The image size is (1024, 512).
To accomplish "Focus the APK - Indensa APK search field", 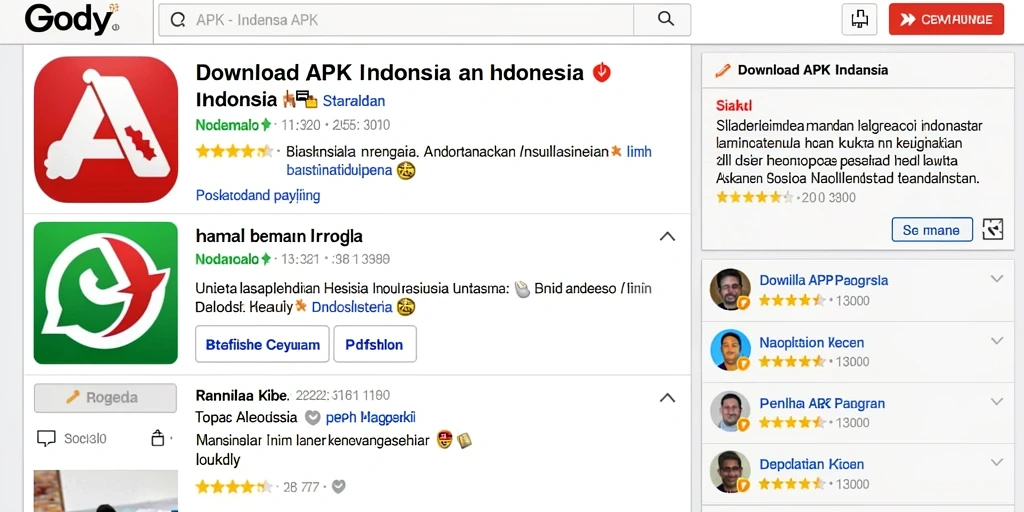I will coord(396,20).
